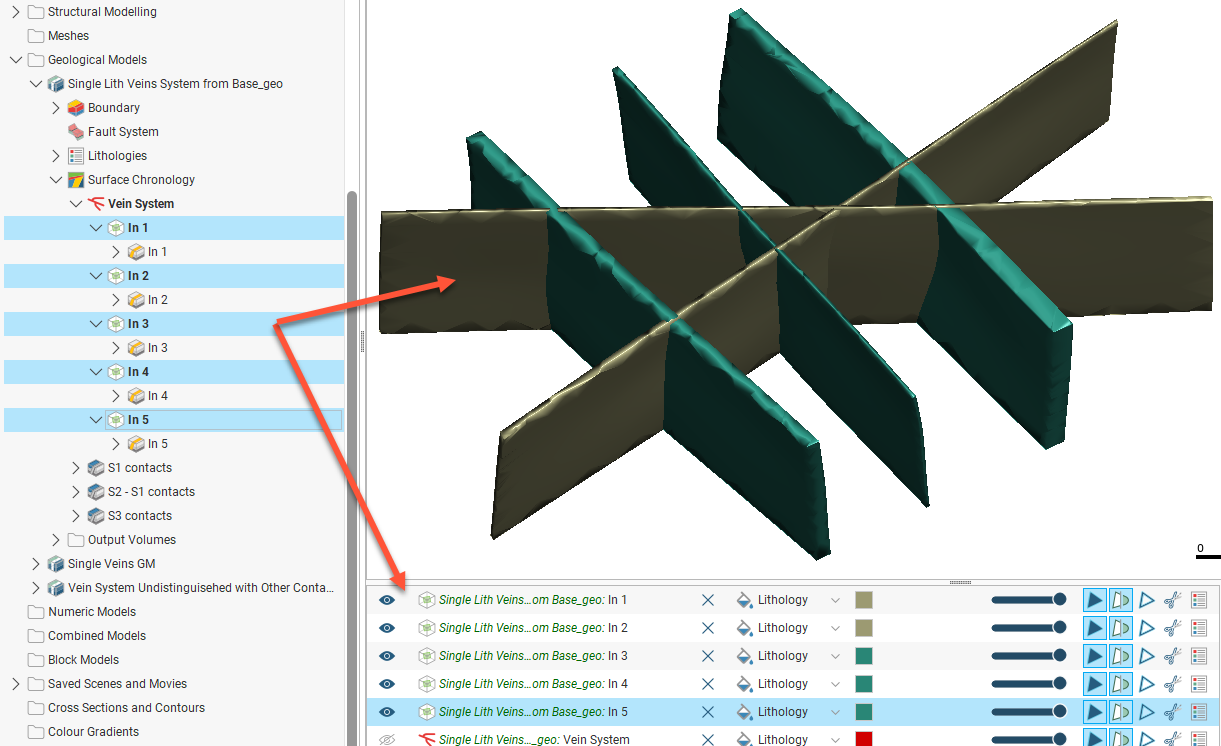Expand the Boundary node

point(56,108)
